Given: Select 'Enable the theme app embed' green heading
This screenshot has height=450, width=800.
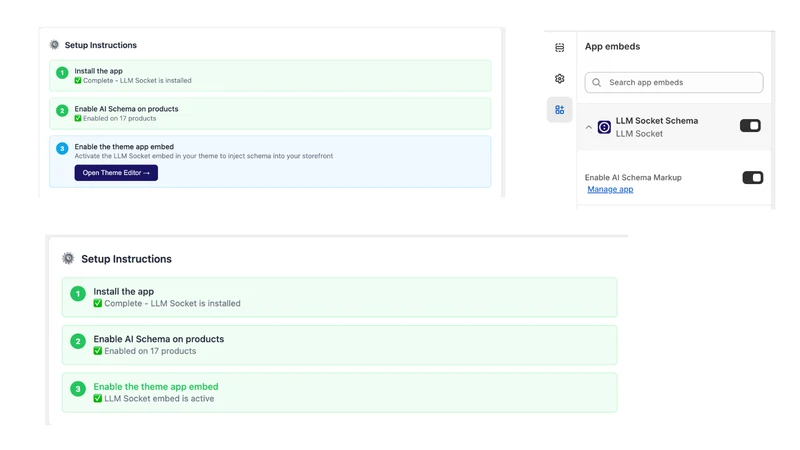Looking at the screenshot, I should point(156,387).
